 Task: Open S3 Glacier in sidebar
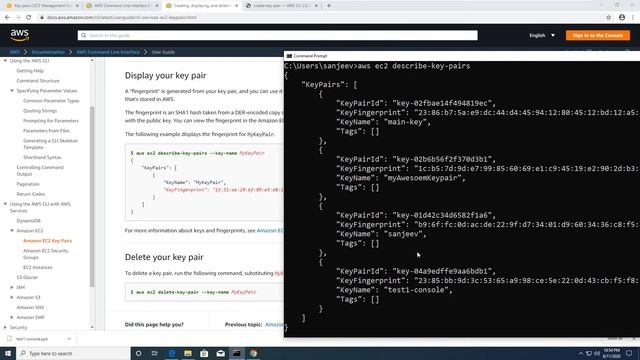pyautogui.click(x=27, y=277)
